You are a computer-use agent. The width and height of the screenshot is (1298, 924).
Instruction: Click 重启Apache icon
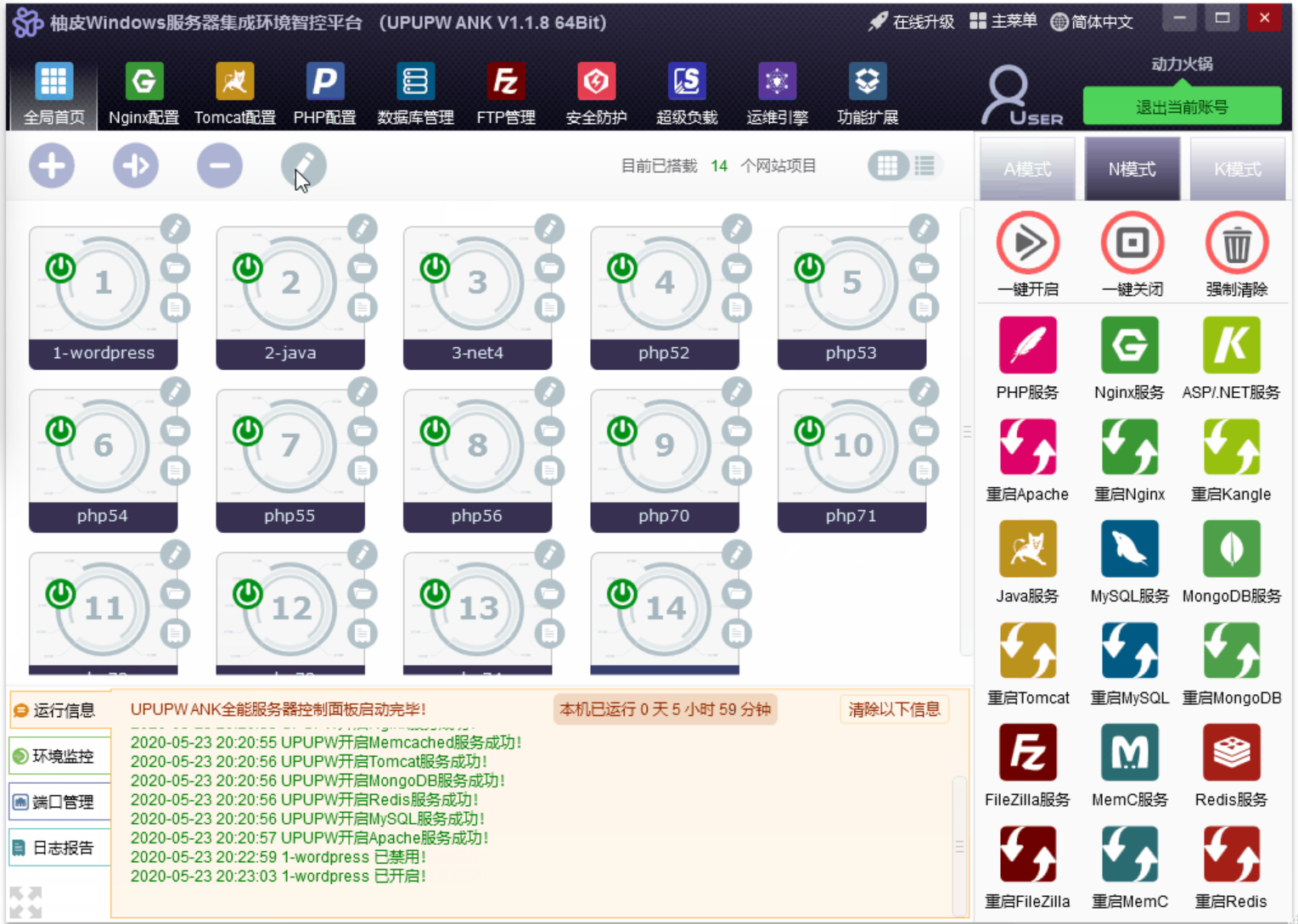tap(1027, 447)
